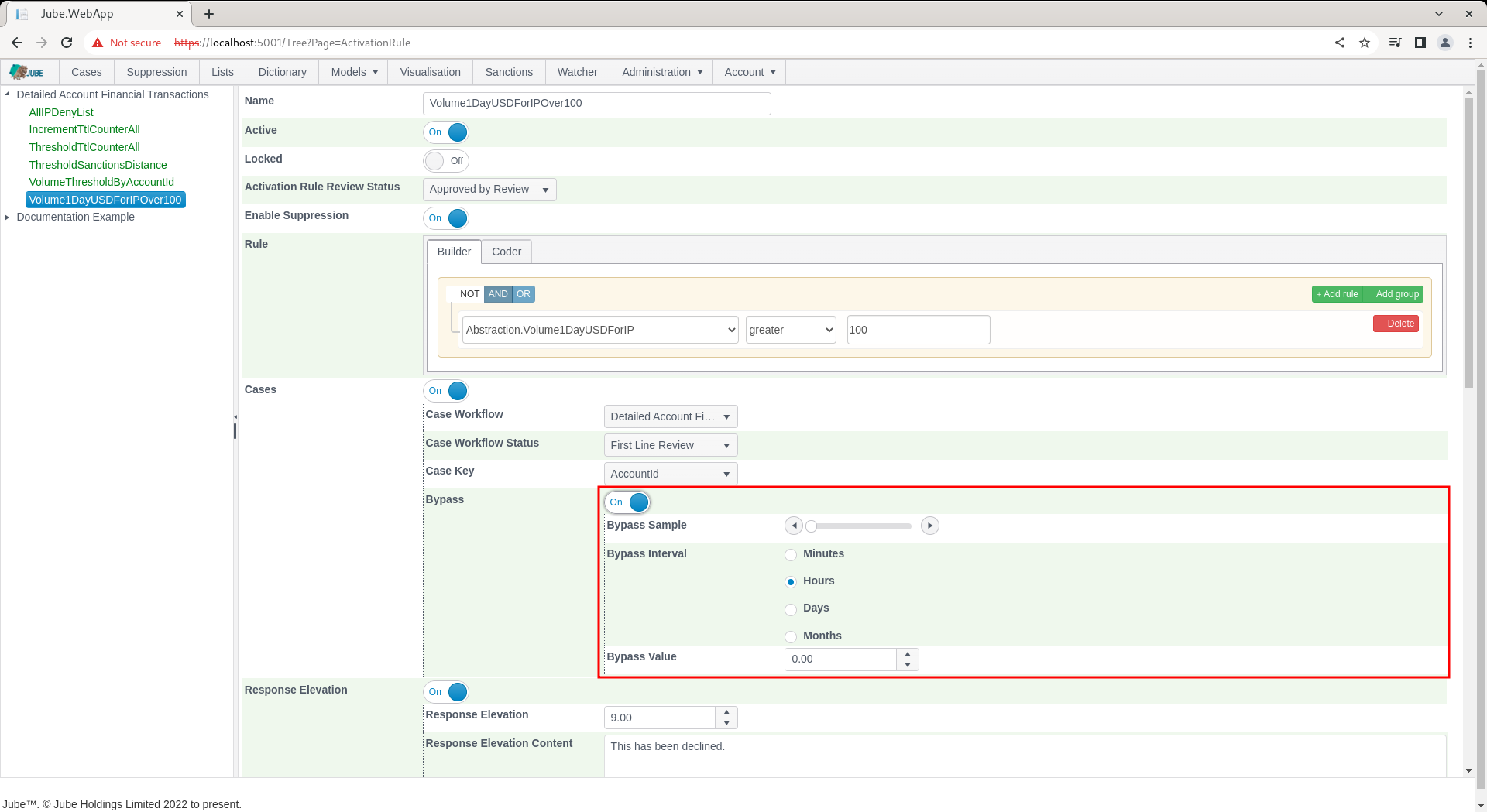
Task: Switch to the Coder tab
Action: pos(507,252)
